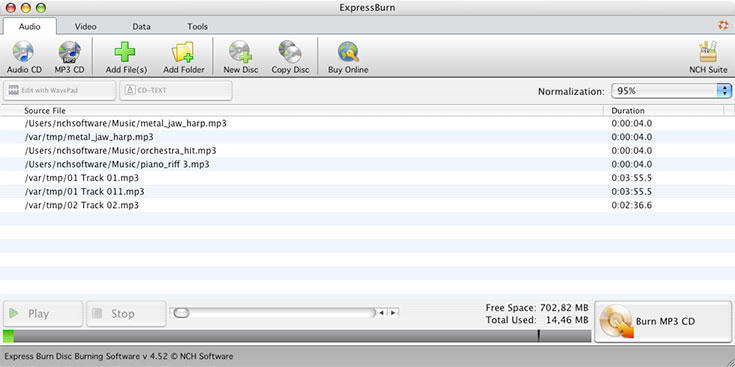Select the piano_riff 3.mp3 file row
Viewport: 735px width, 367px height.
(x=368, y=165)
